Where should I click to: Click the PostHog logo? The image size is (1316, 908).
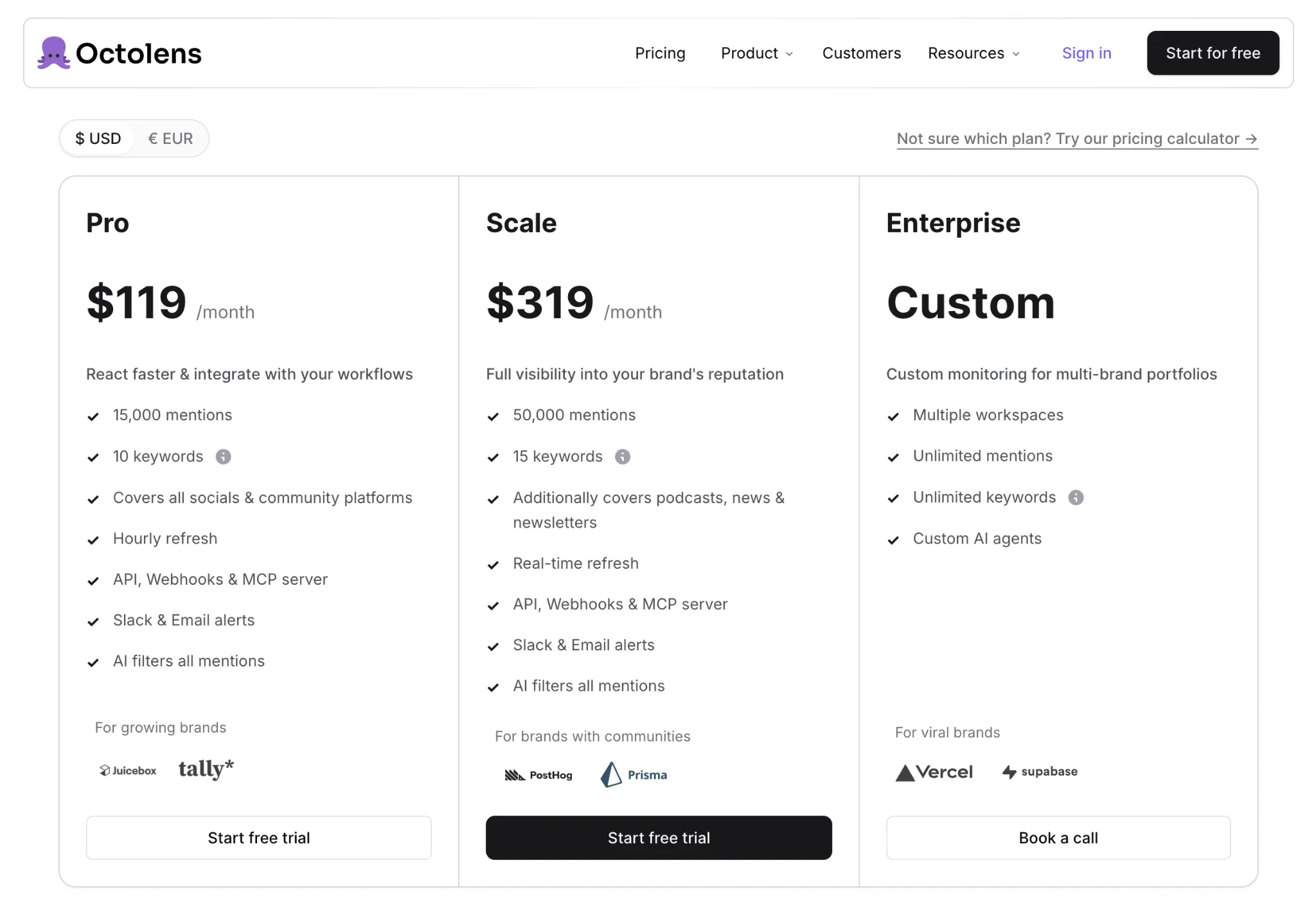538,775
